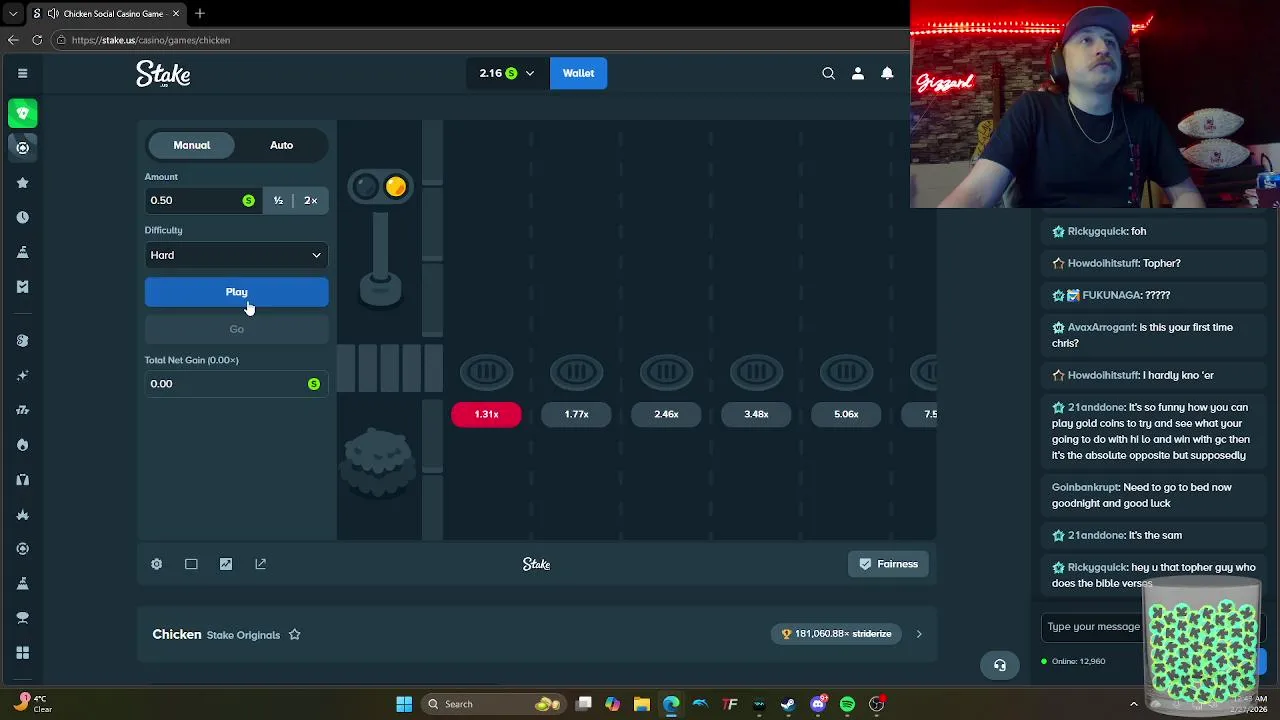Open the Difficulty dropdown showing Hard

tap(236, 255)
